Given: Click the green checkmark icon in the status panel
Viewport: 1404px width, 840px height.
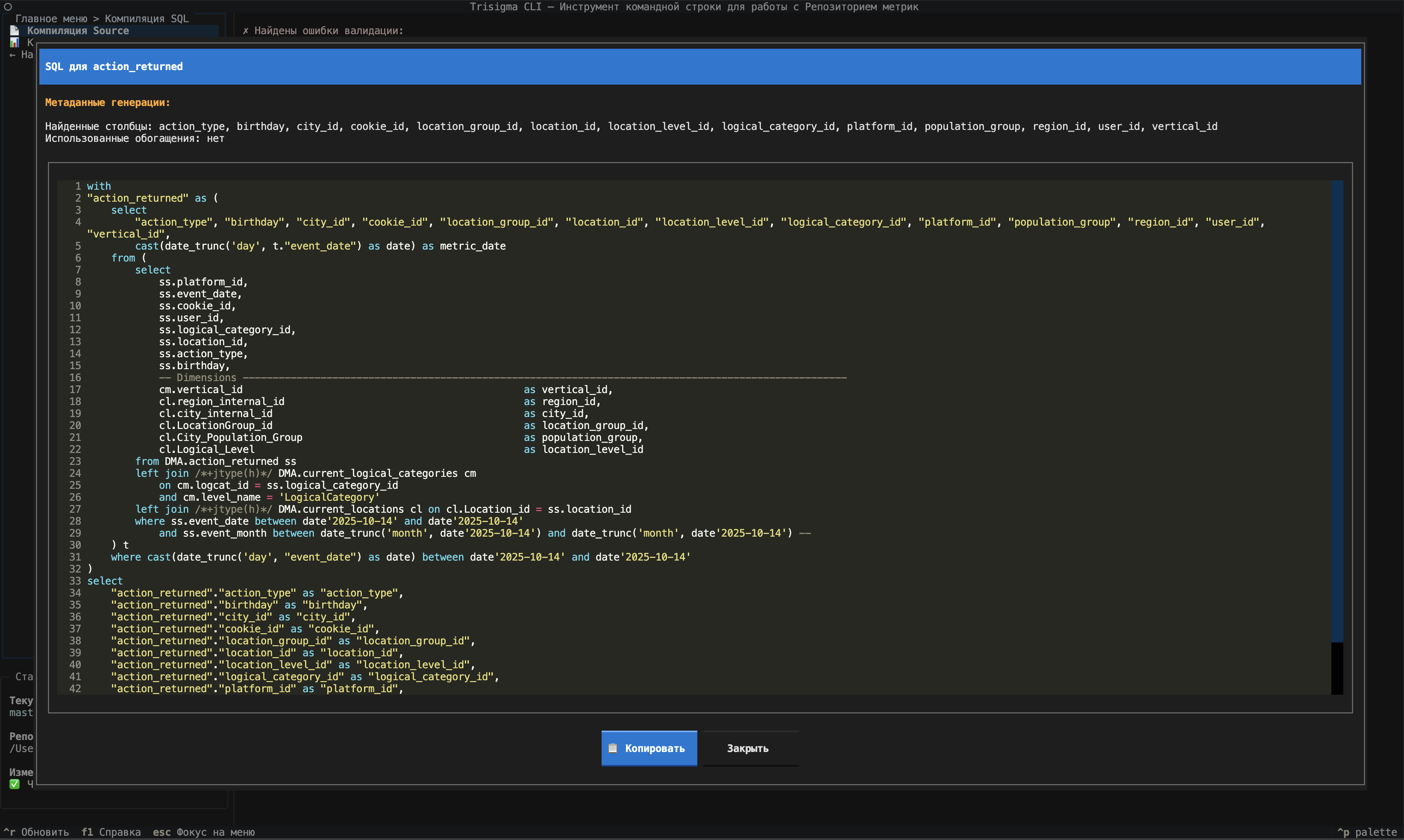Looking at the screenshot, I should [15, 784].
